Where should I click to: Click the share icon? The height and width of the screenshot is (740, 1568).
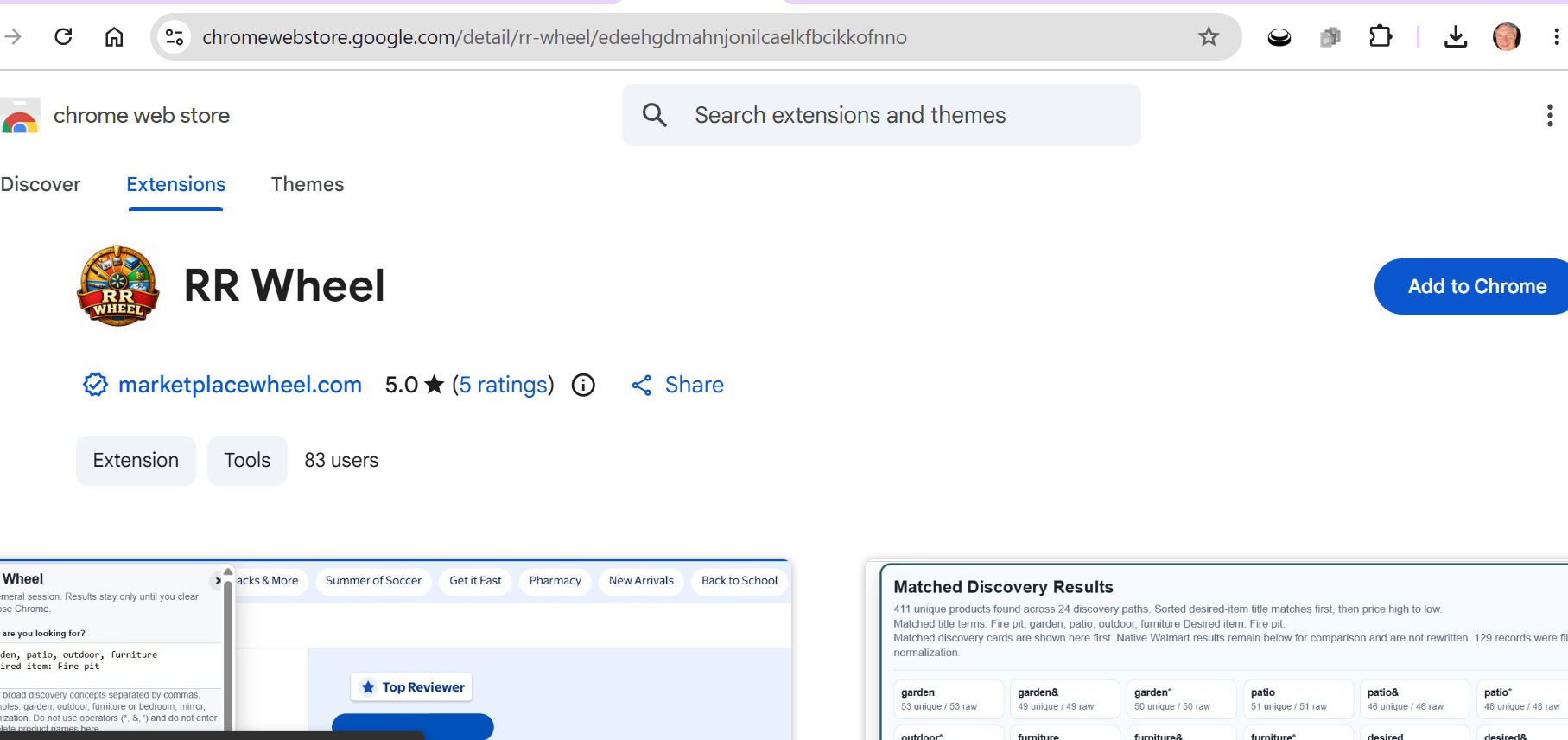(x=642, y=386)
